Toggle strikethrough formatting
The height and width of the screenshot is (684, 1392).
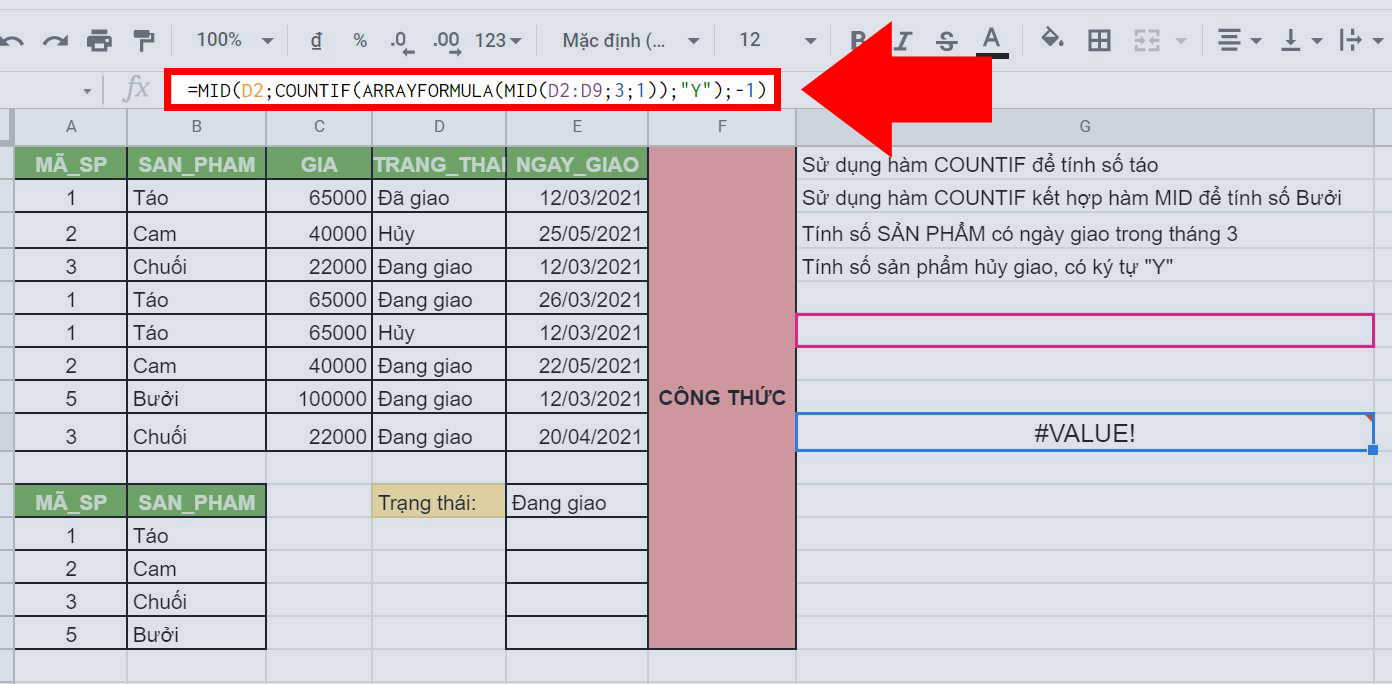tap(945, 40)
